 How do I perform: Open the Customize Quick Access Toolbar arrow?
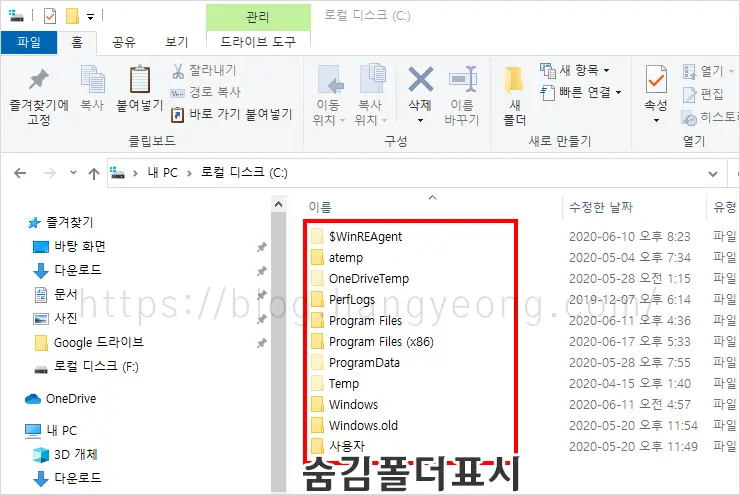(90, 17)
